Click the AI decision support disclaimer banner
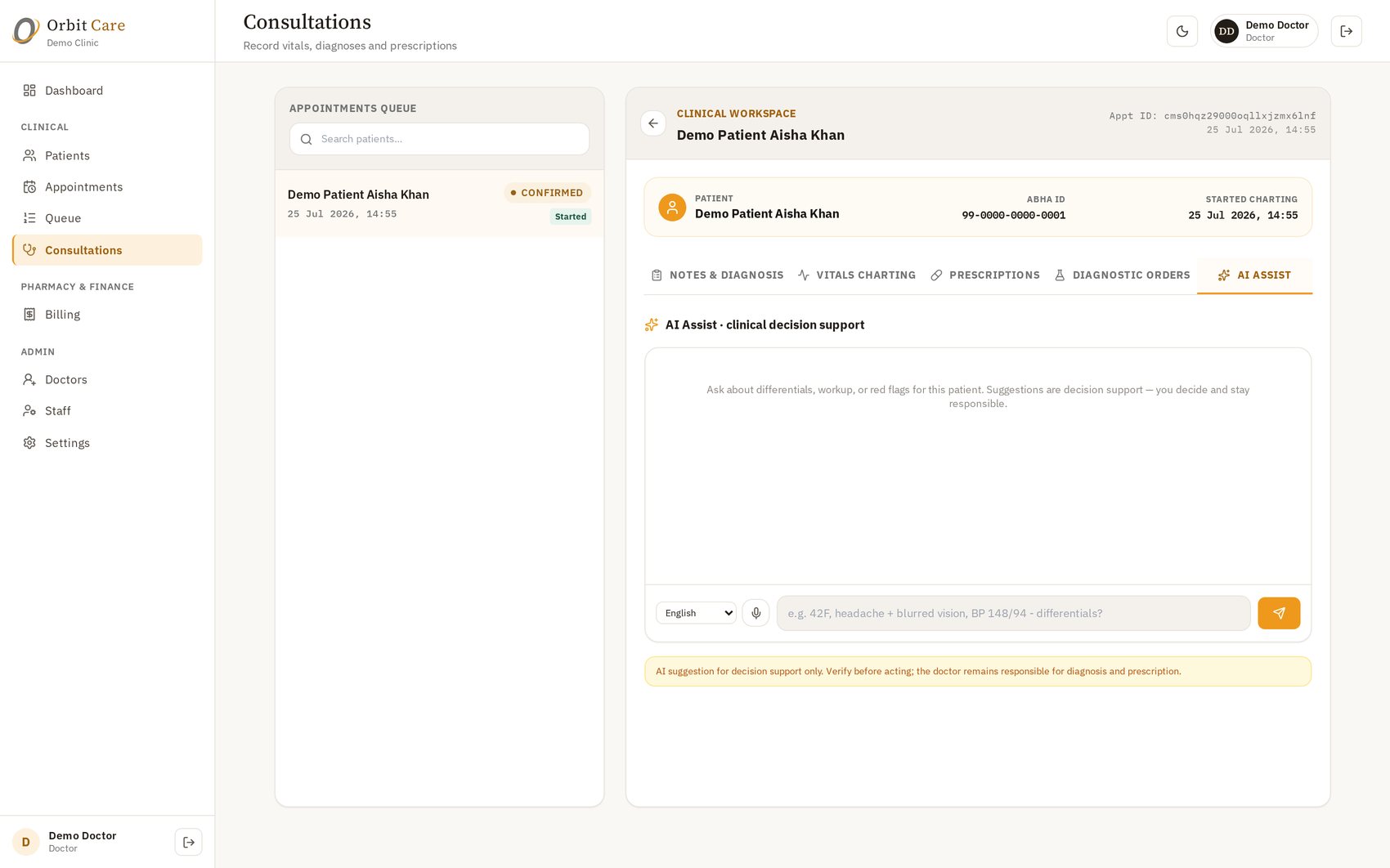 [x=978, y=672]
